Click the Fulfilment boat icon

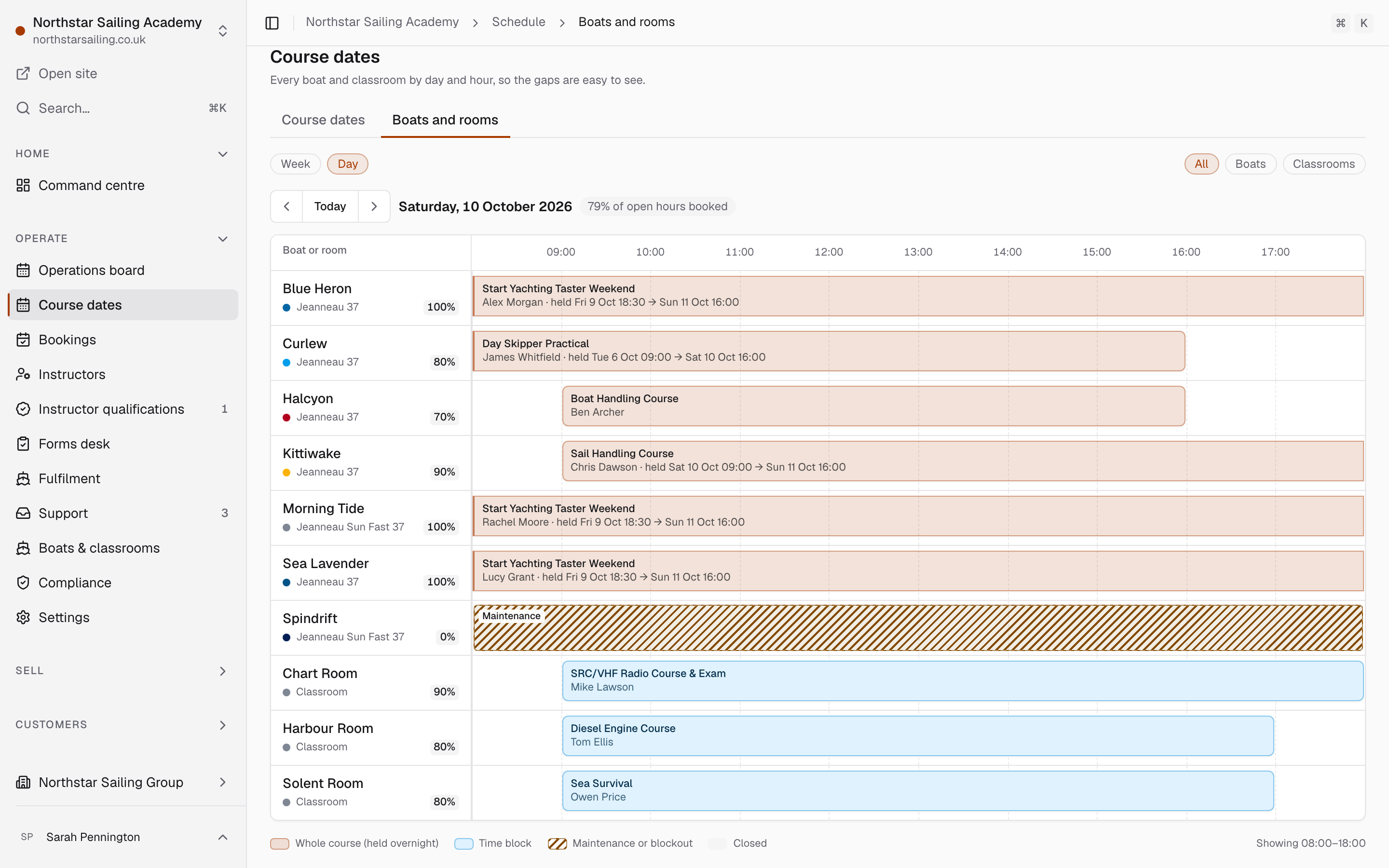23,479
